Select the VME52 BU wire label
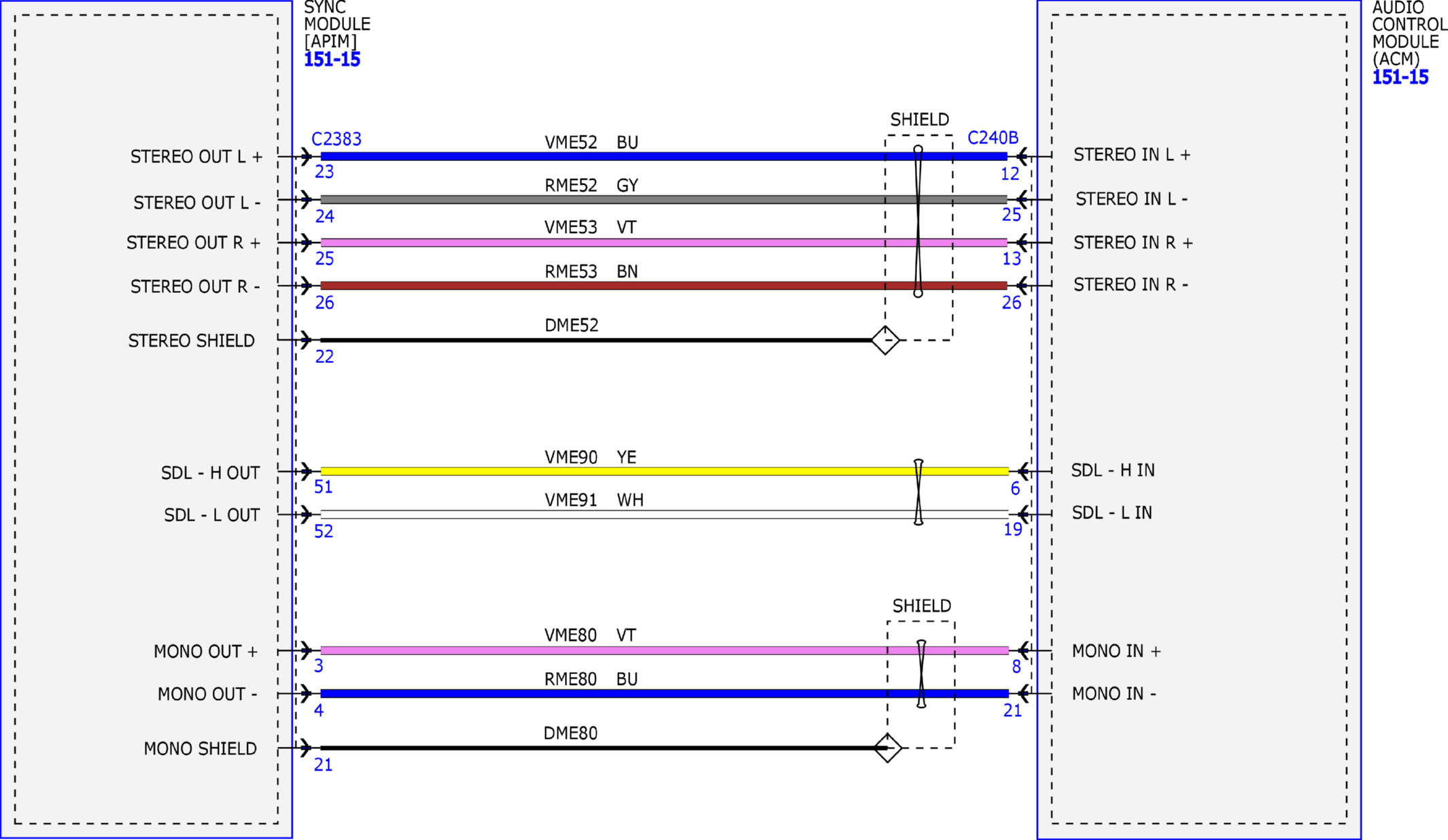1448x840 pixels. click(591, 143)
